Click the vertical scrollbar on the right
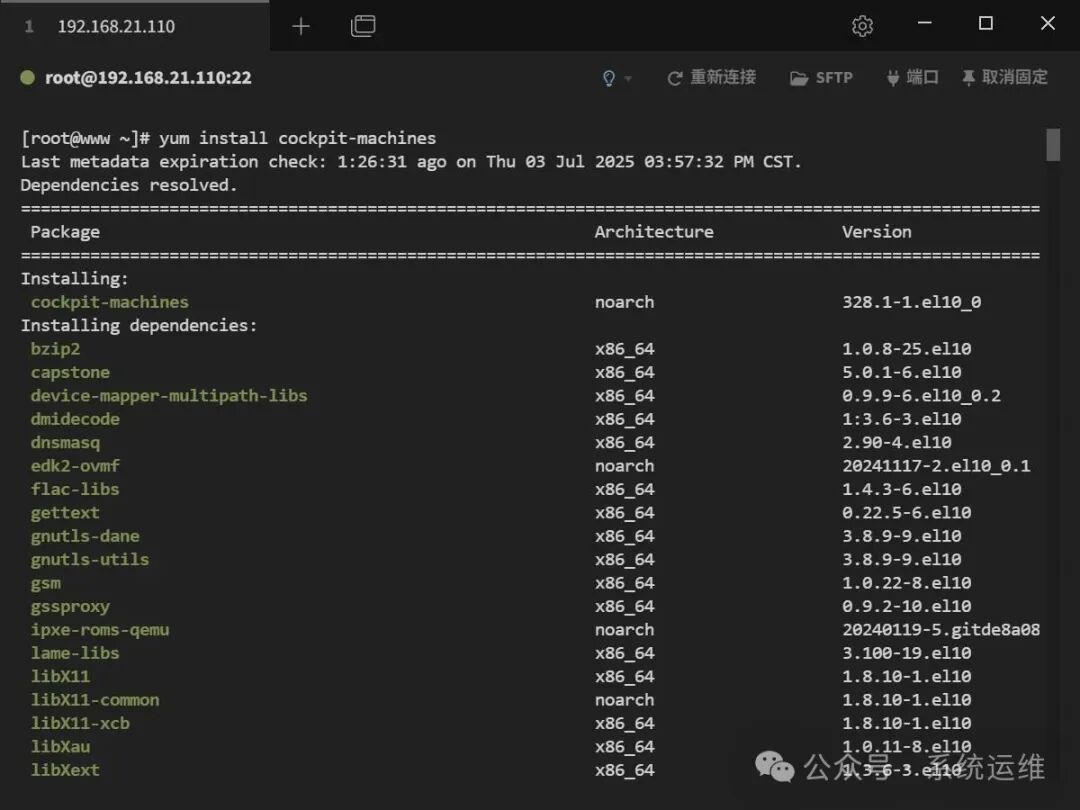The height and width of the screenshot is (810, 1080). (x=1053, y=145)
